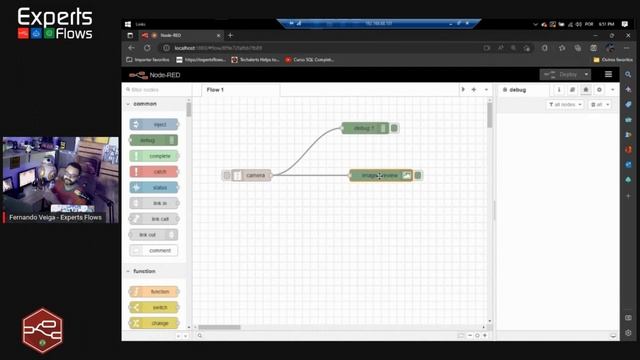Image resolution: width=640 pixels, height=360 pixels.
Task: Open the Edge sidebar search icon
Action: click(628, 74)
